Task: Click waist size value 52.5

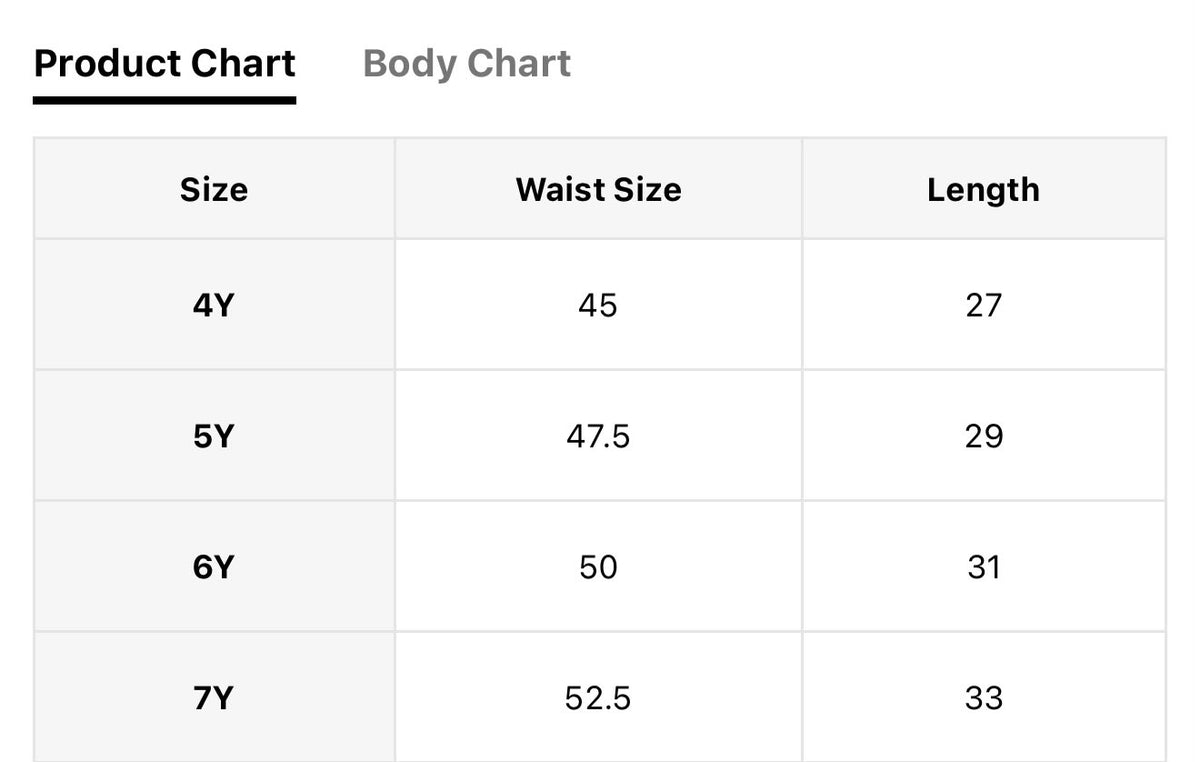Action: [598, 698]
